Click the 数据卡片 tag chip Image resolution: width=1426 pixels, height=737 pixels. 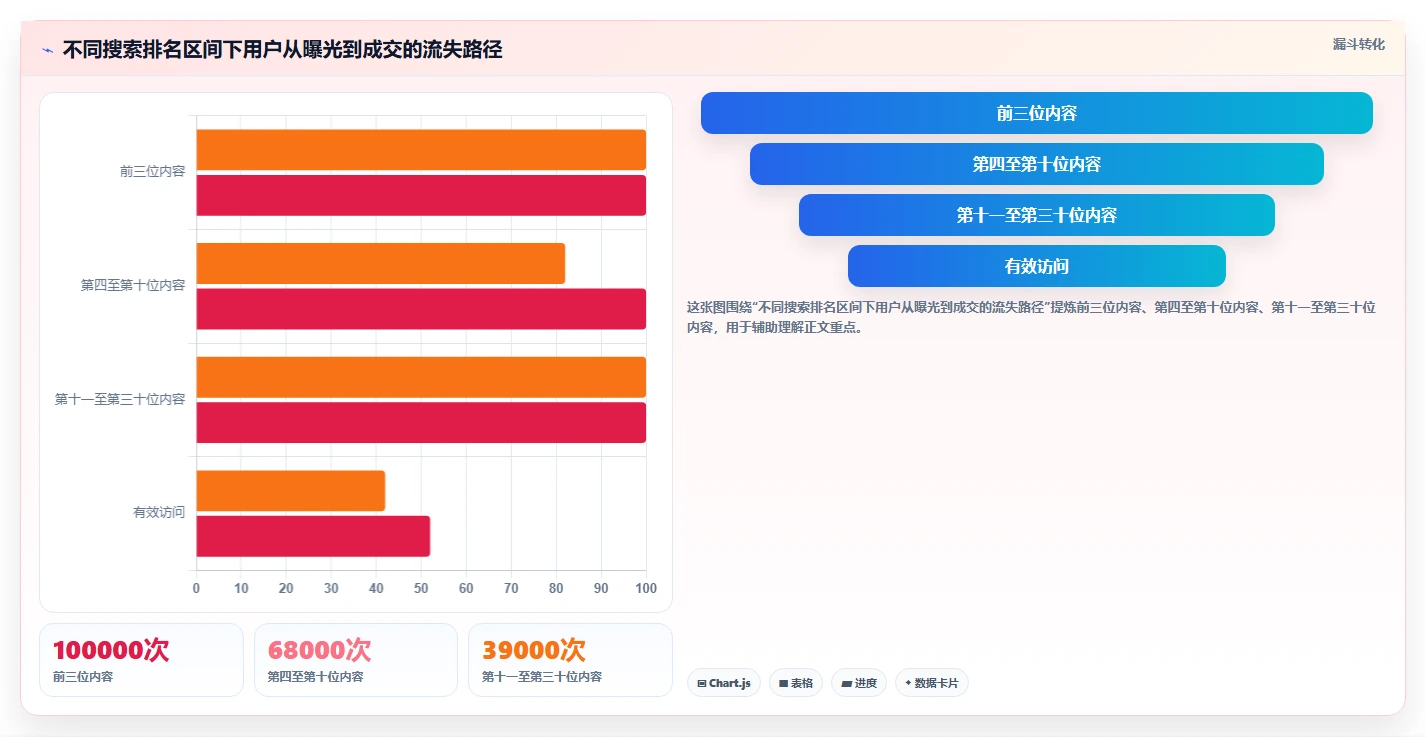[932, 683]
